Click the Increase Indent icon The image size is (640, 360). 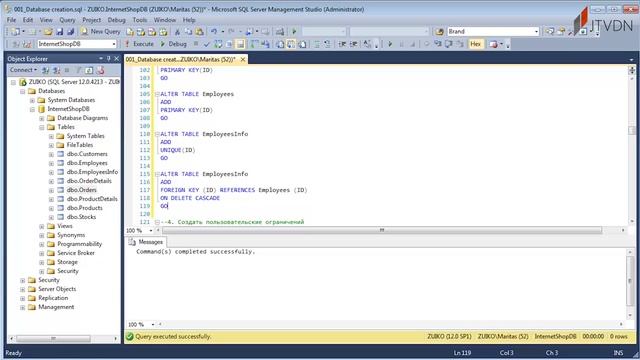point(353,44)
